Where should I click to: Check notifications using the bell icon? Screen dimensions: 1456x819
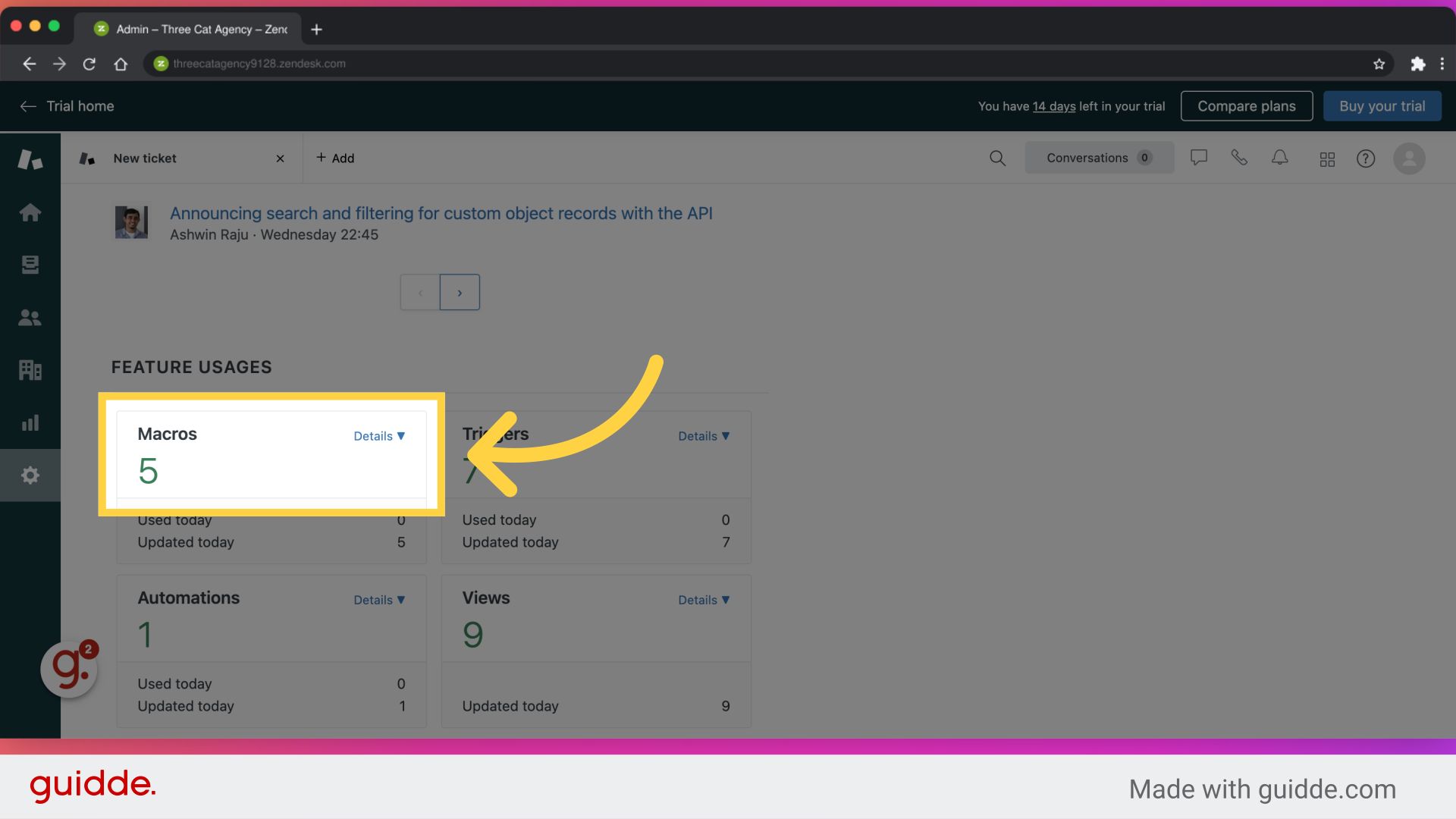coord(1279,158)
